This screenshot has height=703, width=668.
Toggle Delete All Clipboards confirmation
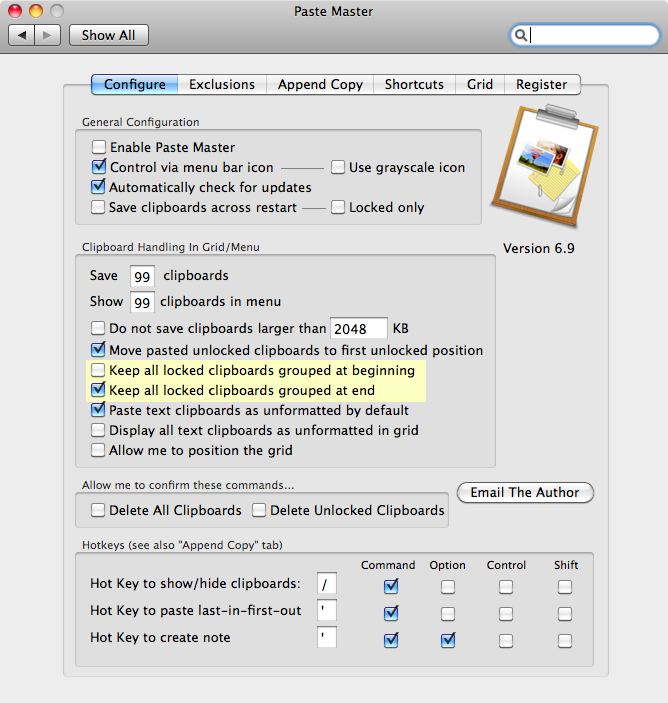(98, 510)
